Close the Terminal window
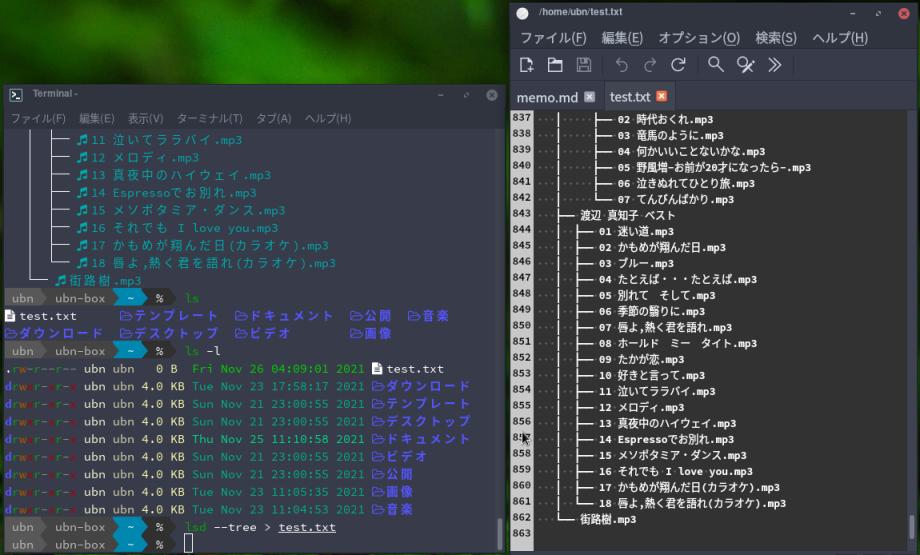 (x=492, y=95)
